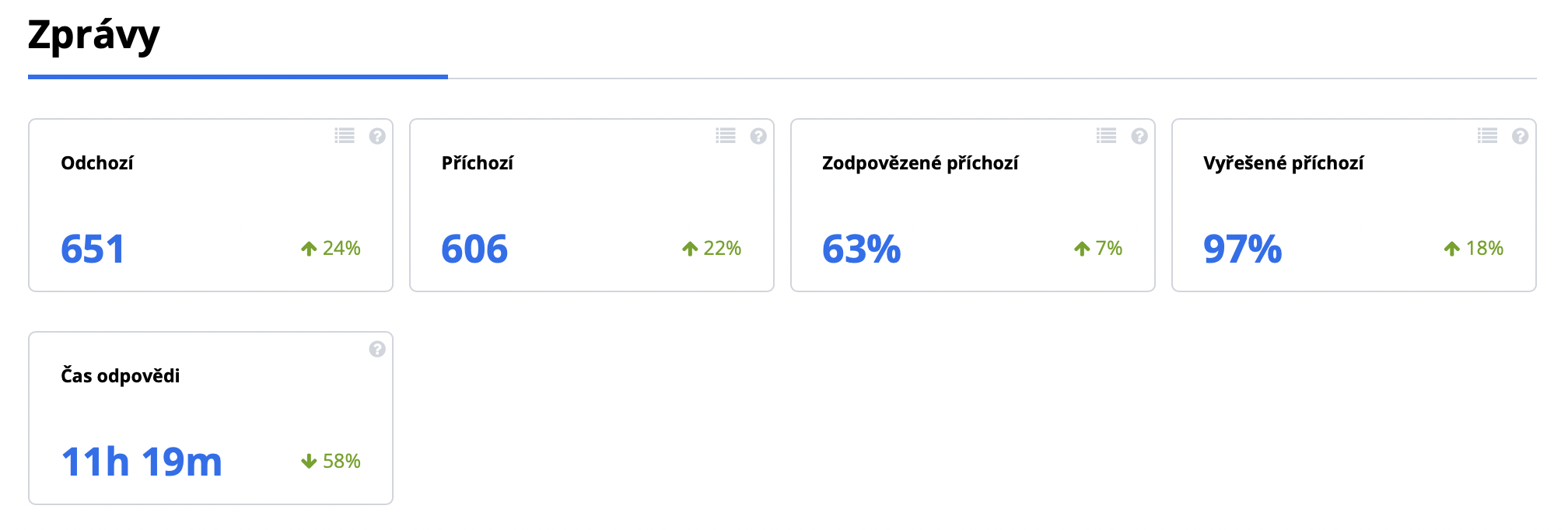The image size is (1568, 530).
Task: Click the 22% increase indicator on Příchozí
Action: click(x=712, y=249)
